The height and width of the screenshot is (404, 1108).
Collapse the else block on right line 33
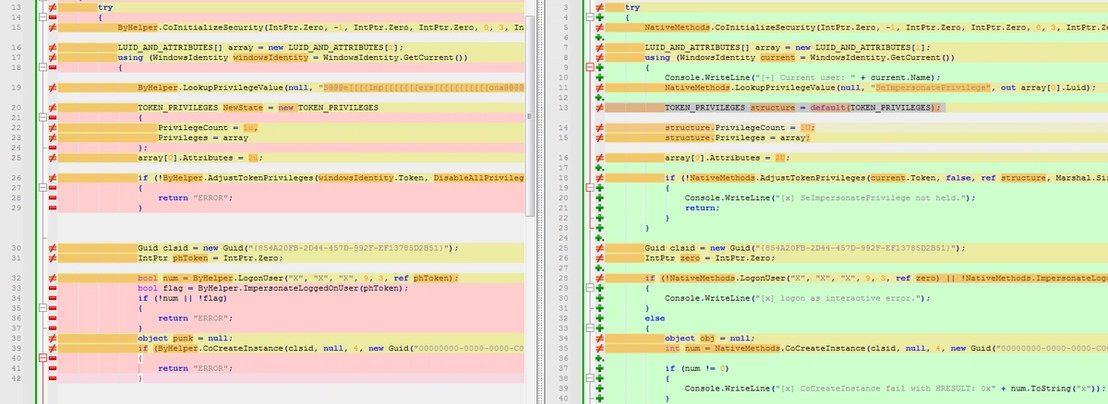(591, 328)
